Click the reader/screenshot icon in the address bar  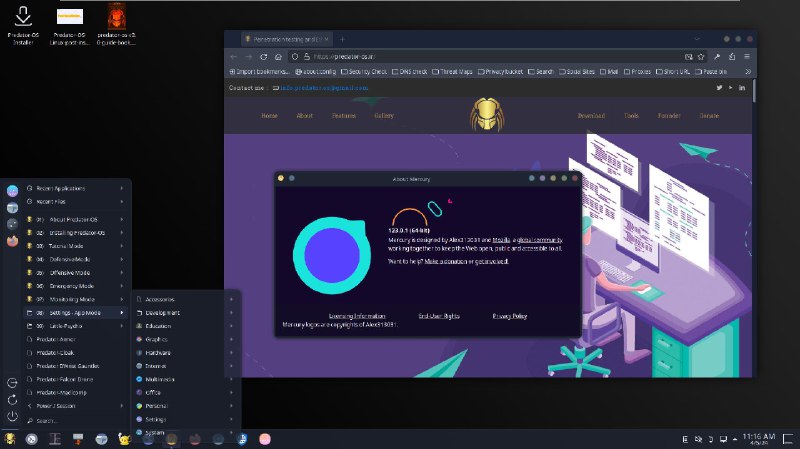[x=688, y=57]
